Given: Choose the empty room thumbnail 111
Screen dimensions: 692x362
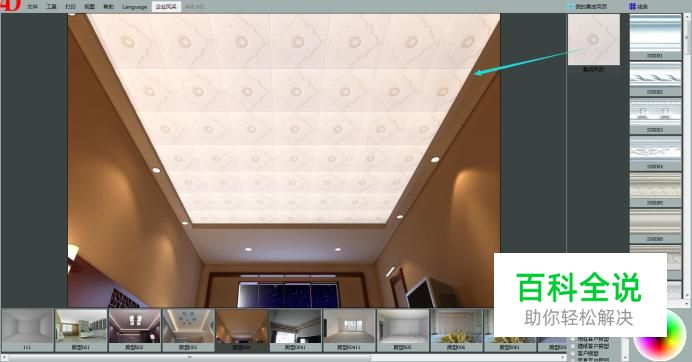Looking at the screenshot, I should [27, 330].
